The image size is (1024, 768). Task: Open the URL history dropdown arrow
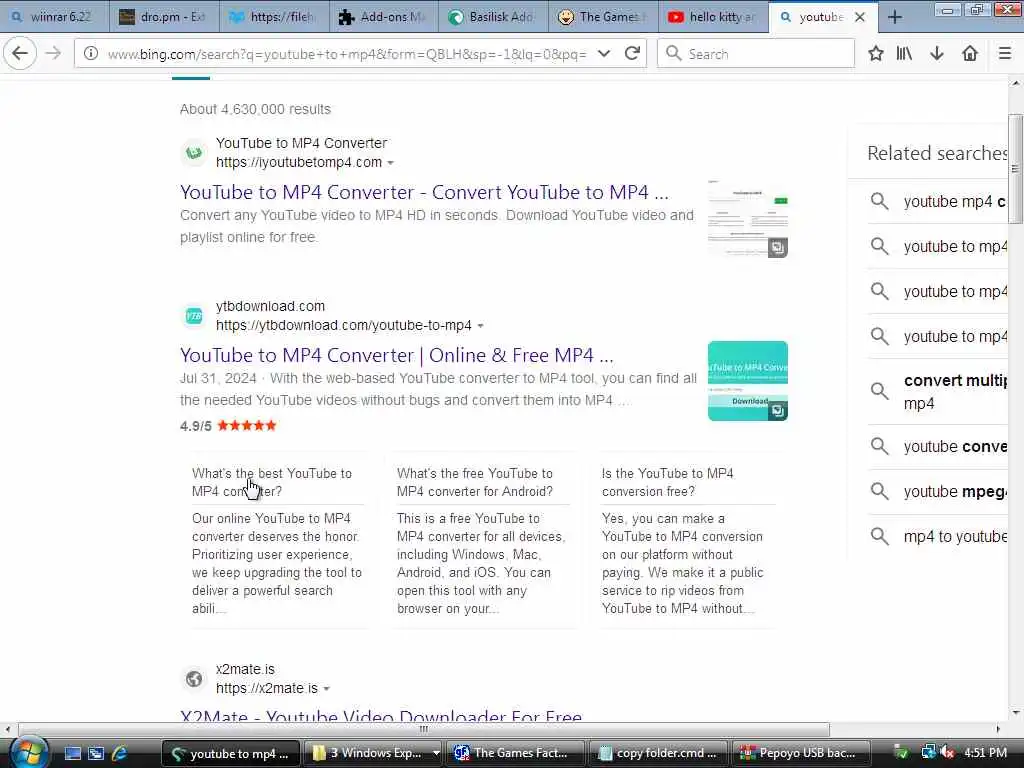[604, 54]
